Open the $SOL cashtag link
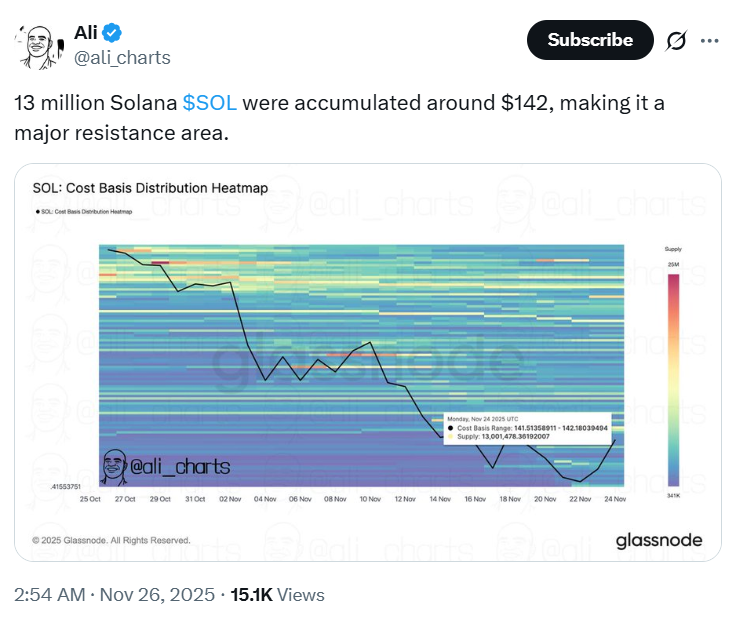737x618 pixels. coord(210,103)
